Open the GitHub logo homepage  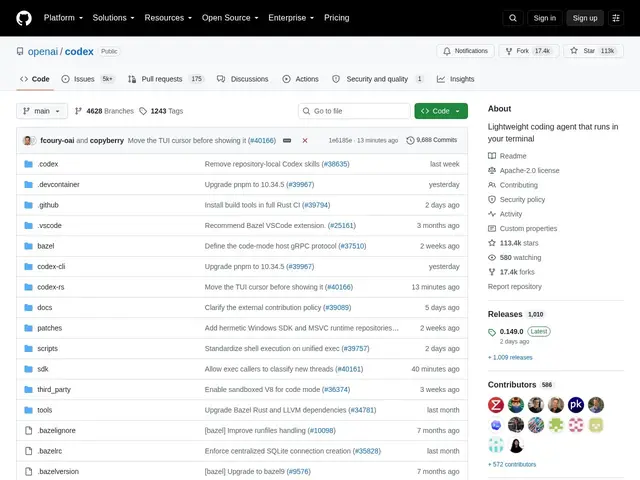24,18
